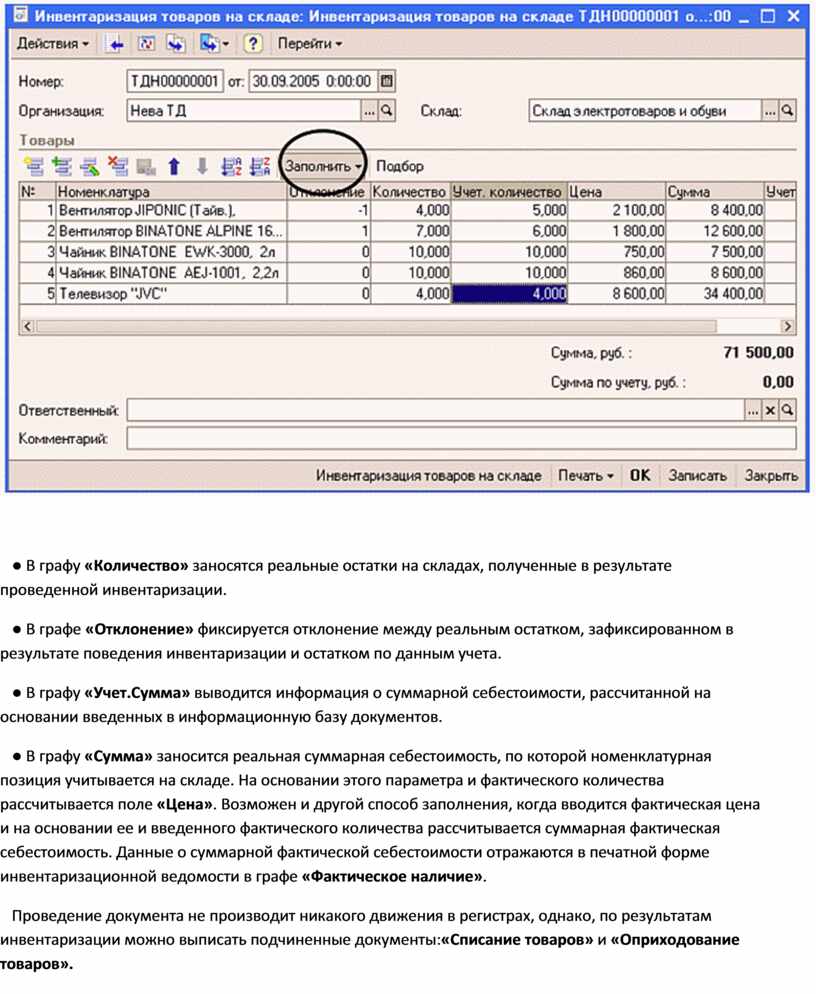Select the row Чайник BINATONE AEJ-1001, 2,2л

pyautogui.click(x=407, y=273)
